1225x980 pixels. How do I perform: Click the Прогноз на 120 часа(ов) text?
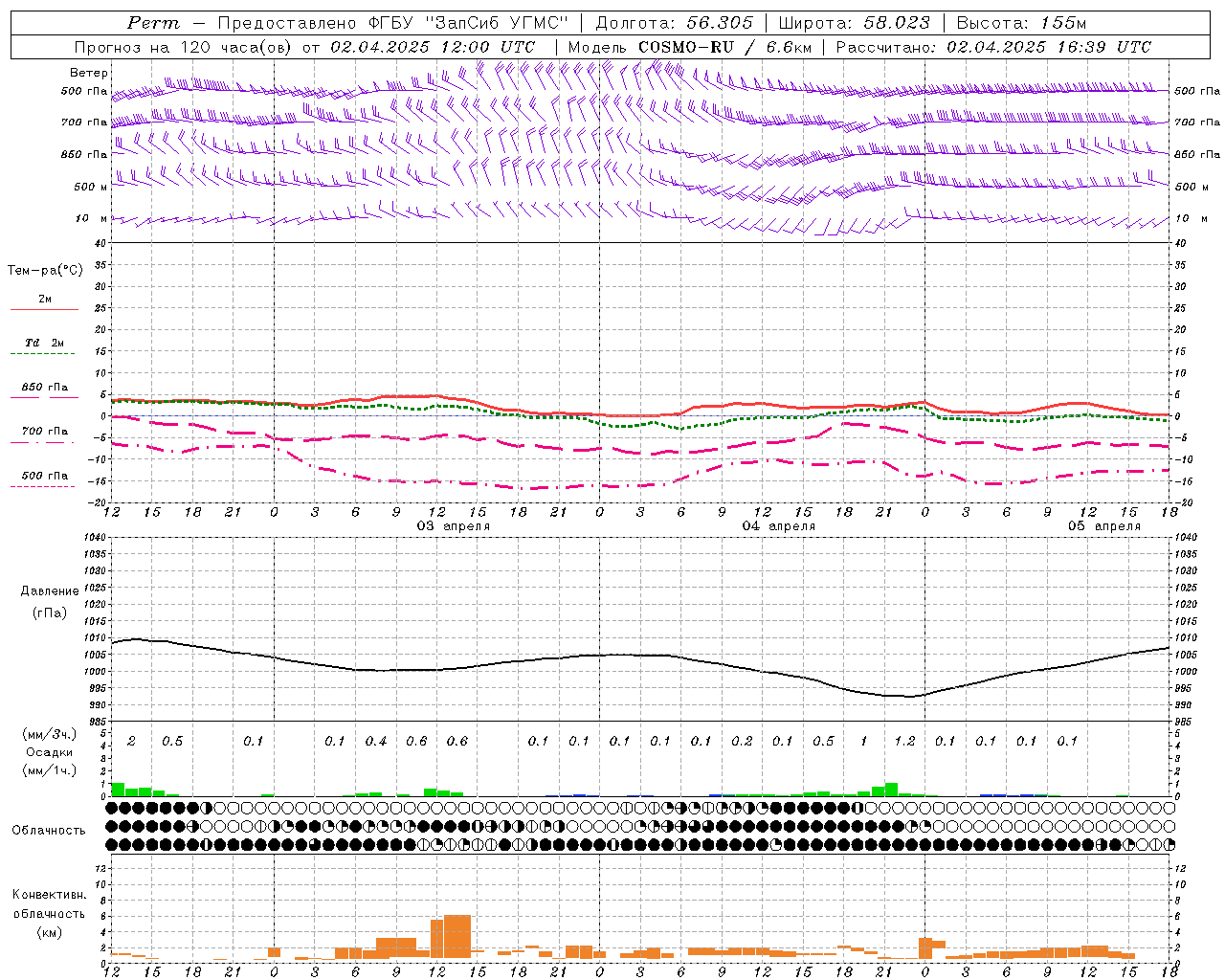[x=182, y=47]
